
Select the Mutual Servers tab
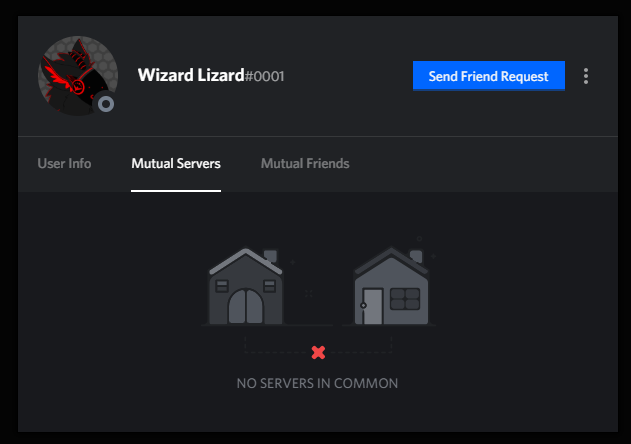click(x=176, y=163)
